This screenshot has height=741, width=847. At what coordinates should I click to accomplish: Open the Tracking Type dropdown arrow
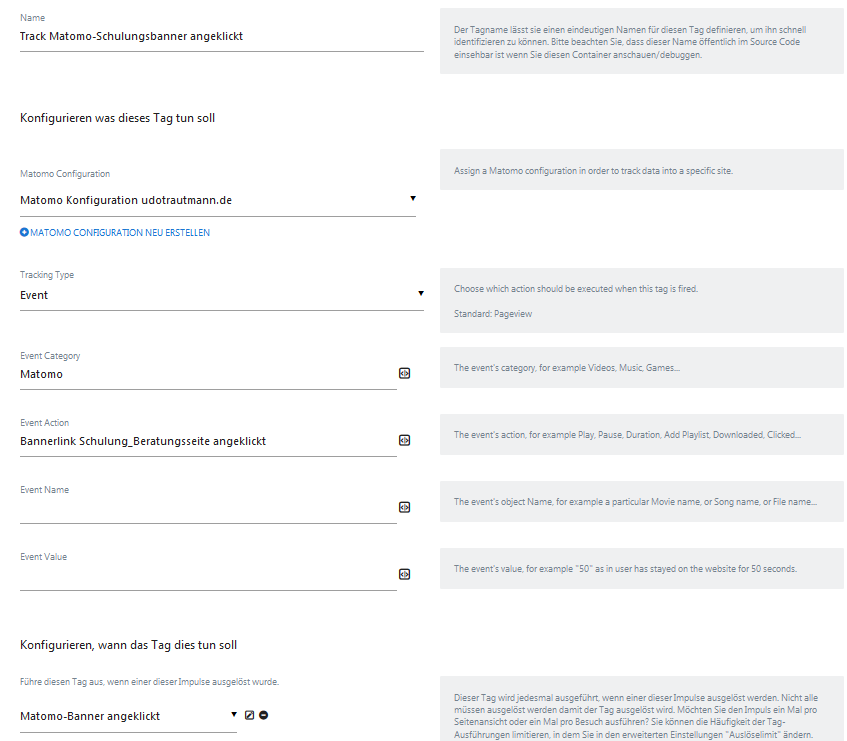tap(421, 293)
